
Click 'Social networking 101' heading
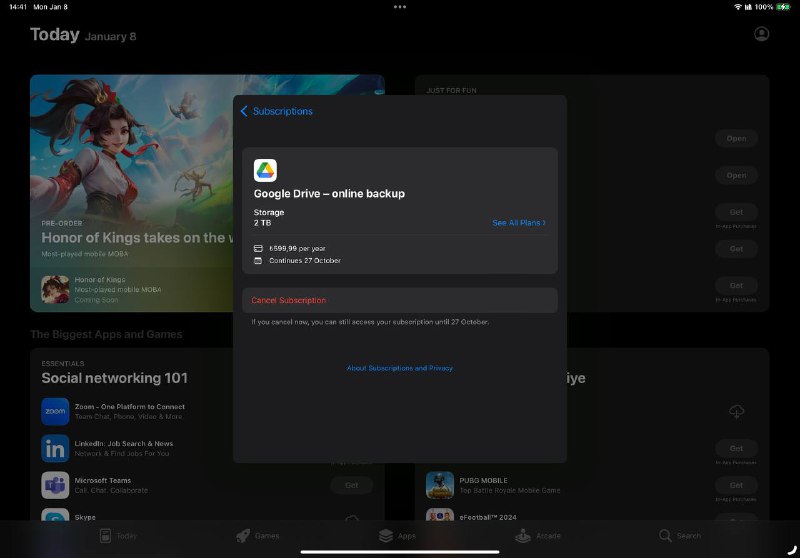(115, 378)
